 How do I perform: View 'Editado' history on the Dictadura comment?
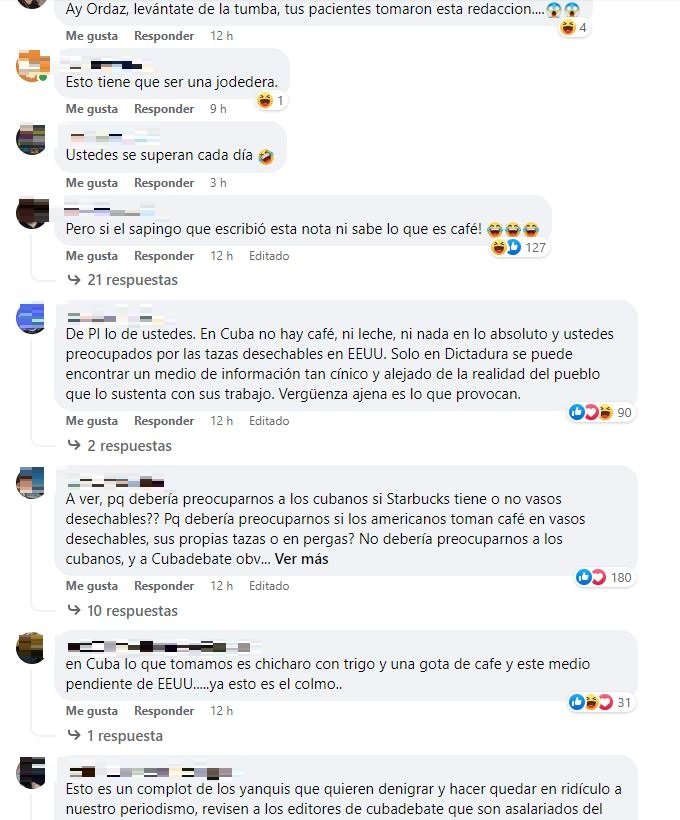[269, 421]
